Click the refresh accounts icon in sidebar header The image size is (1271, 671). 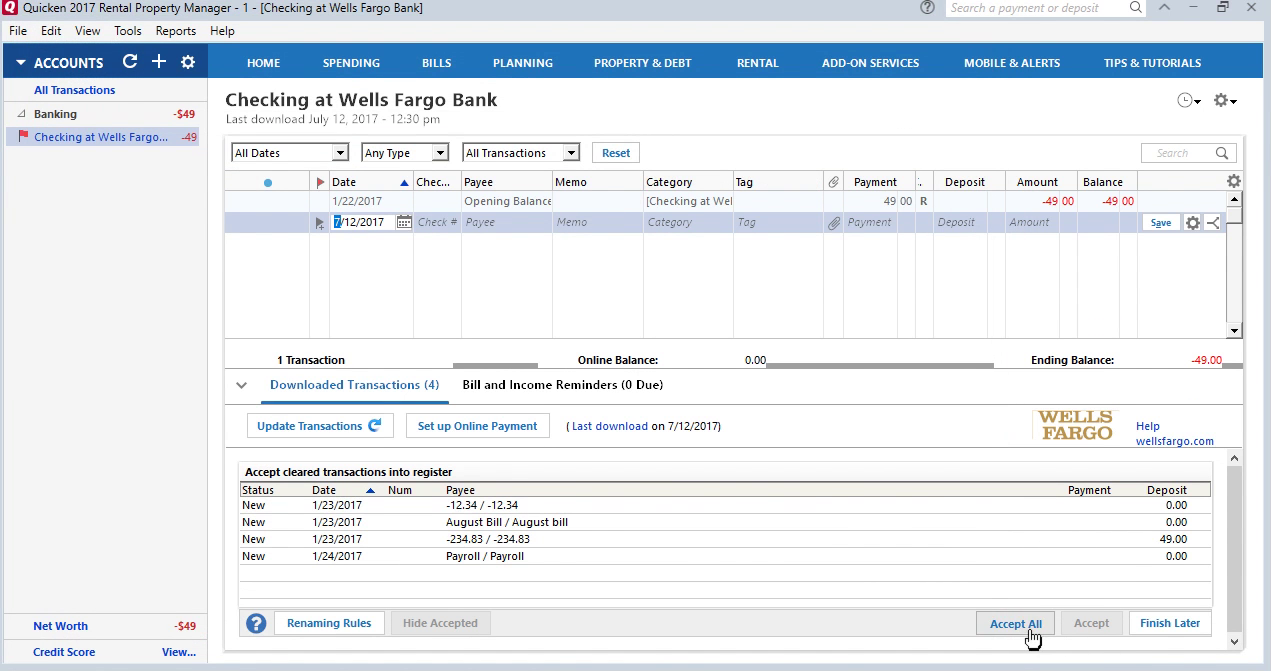129,62
